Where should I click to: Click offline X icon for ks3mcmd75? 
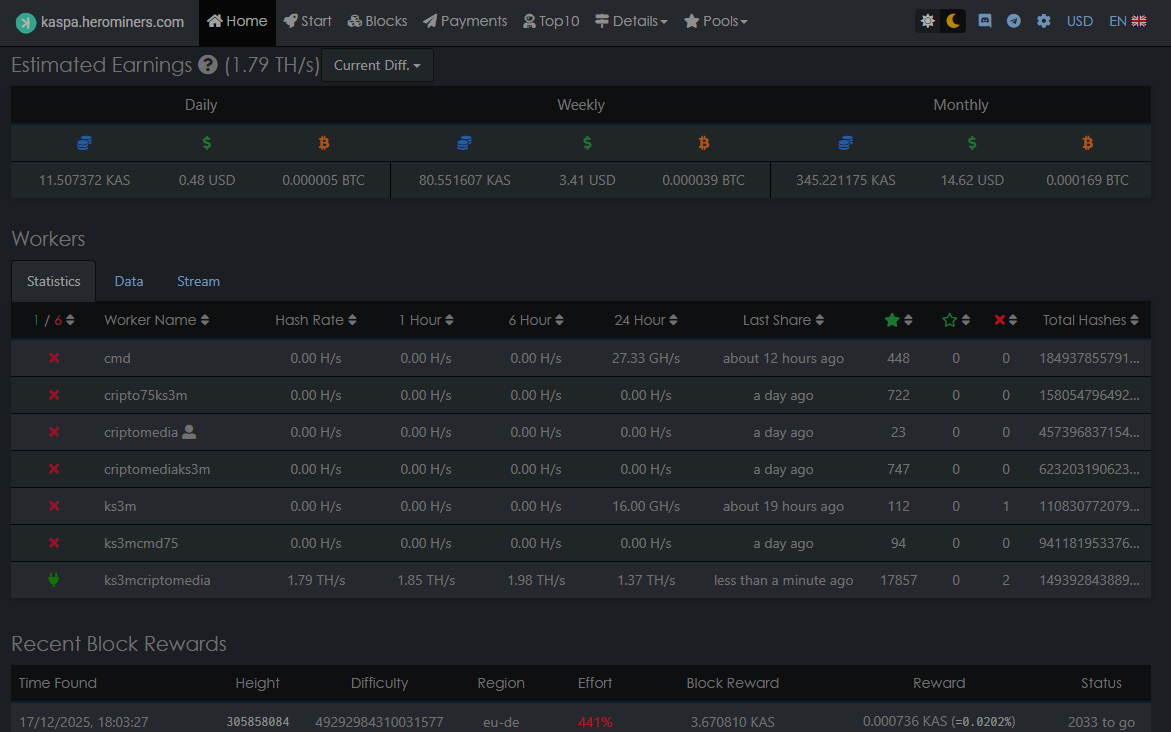tap(54, 543)
